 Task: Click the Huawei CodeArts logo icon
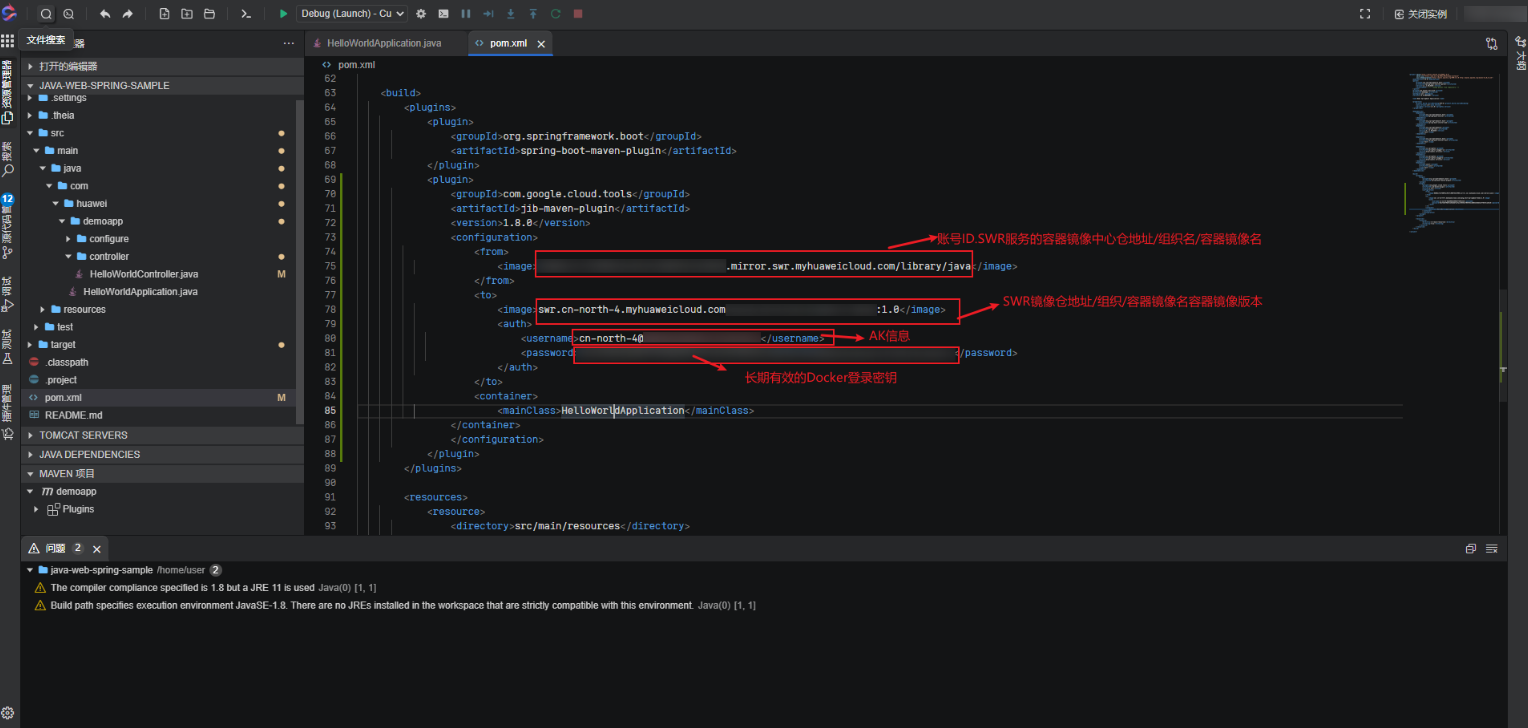pyautogui.click(x=9, y=13)
